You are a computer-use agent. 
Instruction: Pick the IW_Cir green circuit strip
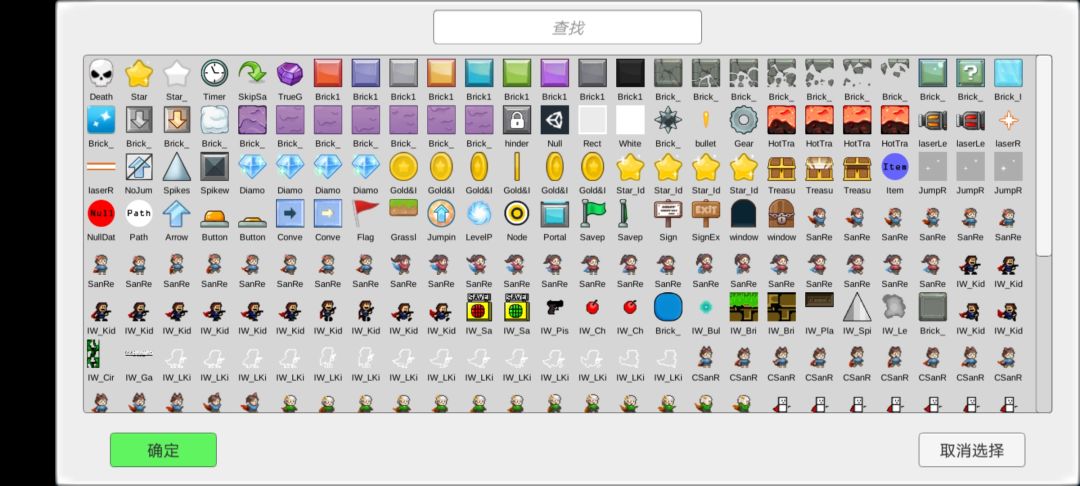coord(93,354)
